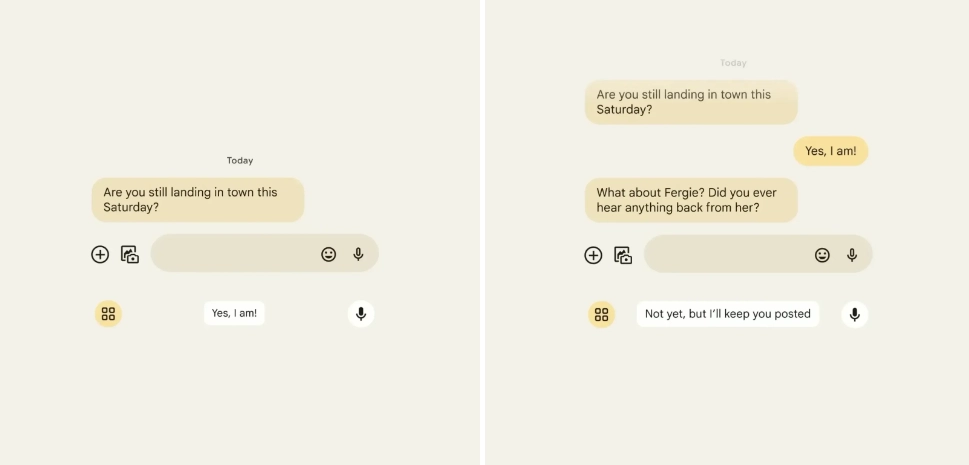Tap the "Not yet, but I'll keep you posted" suggestion
969x465 pixels.
tap(727, 314)
